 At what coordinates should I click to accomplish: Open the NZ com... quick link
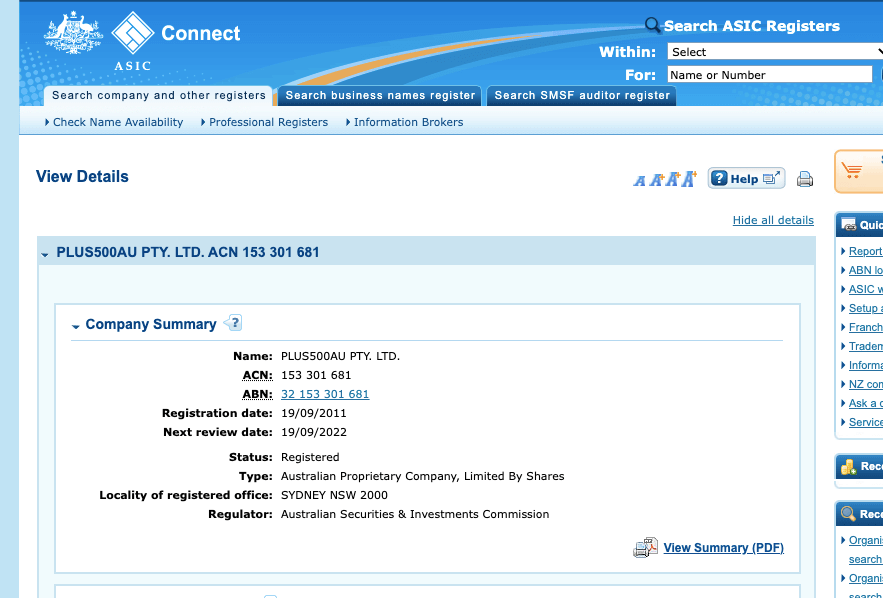[866, 384]
